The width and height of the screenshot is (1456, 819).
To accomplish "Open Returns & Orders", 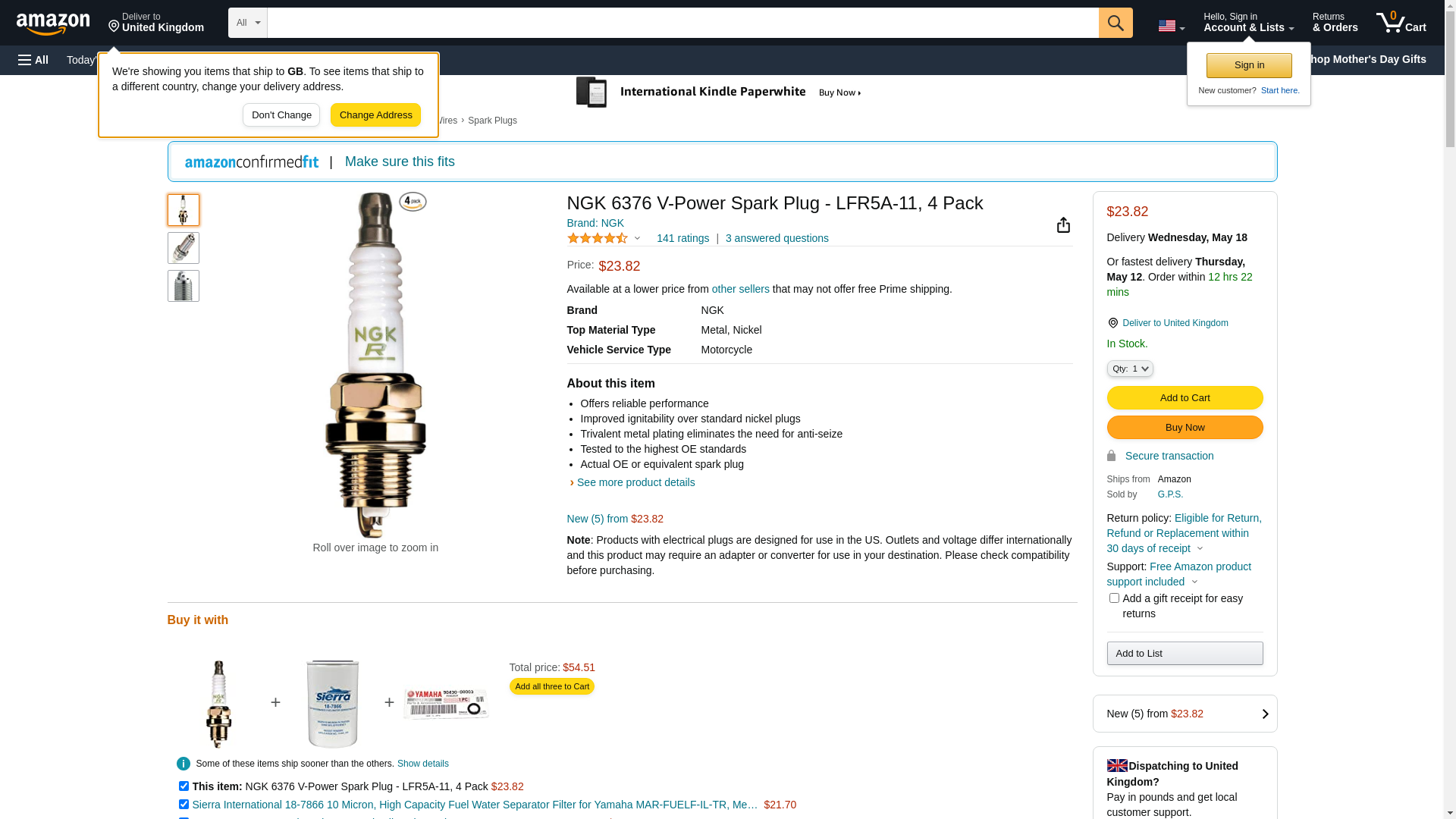I will tap(1335, 23).
